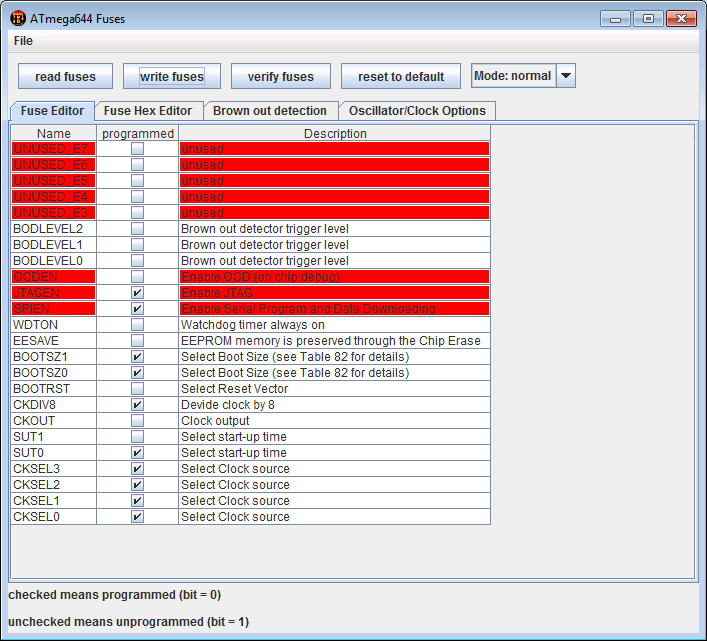The width and height of the screenshot is (707, 641).
Task: Click reset to default button
Action: click(x=401, y=76)
